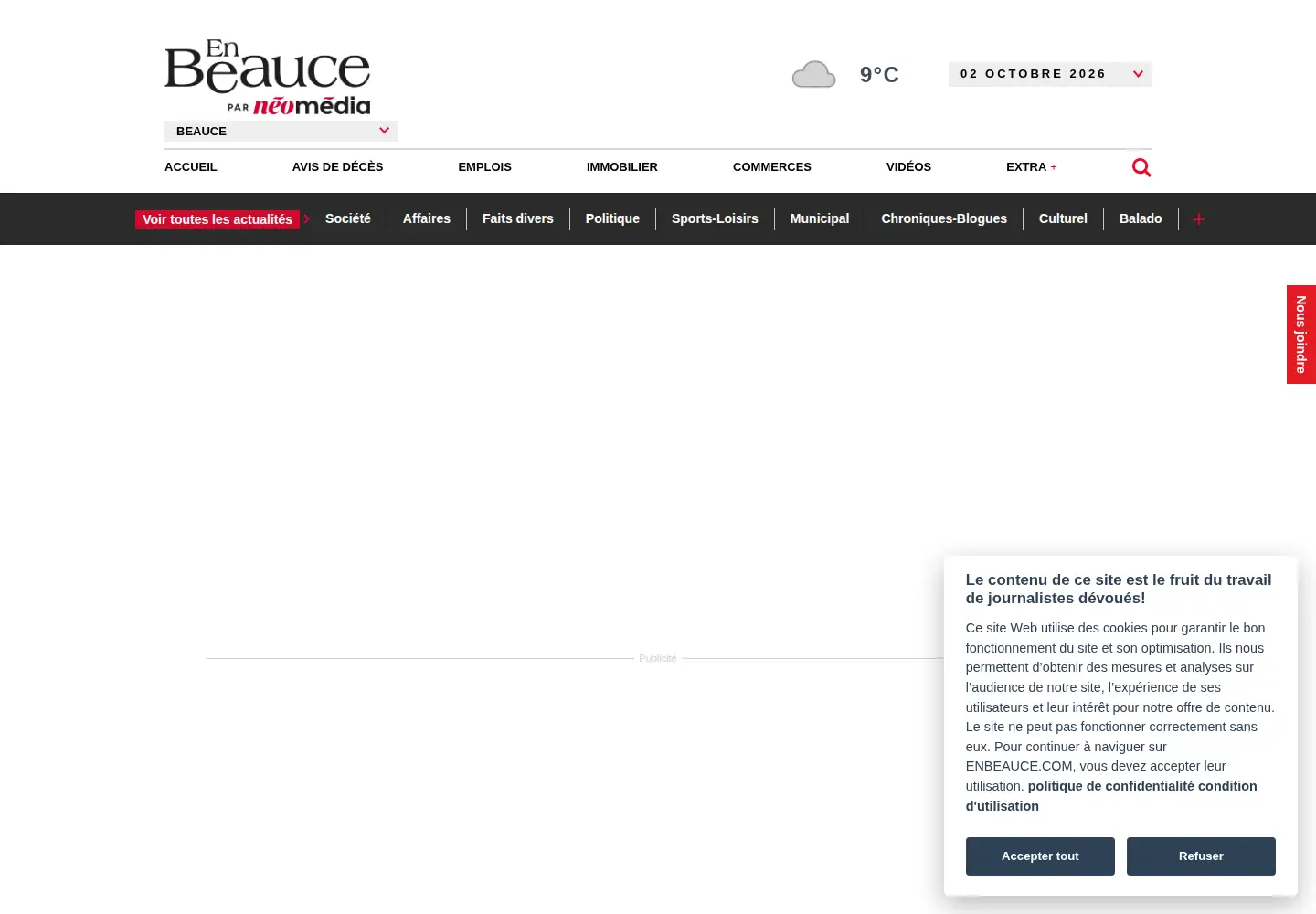Click Refuser cookies button

coord(1201,856)
